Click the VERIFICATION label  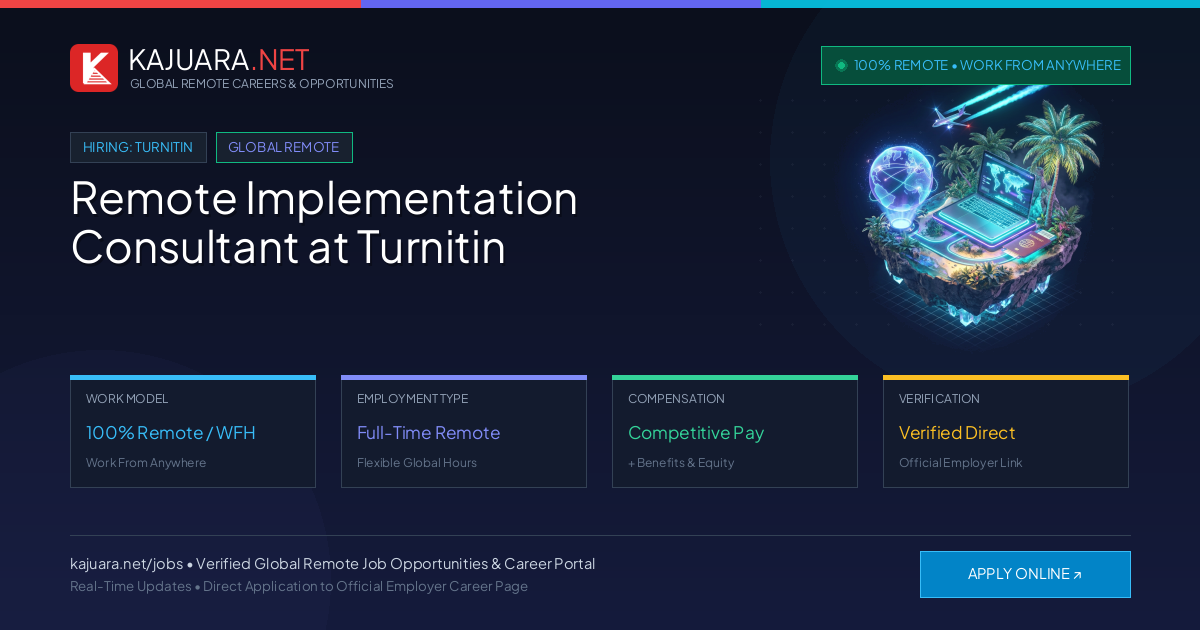(x=939, y=399)
